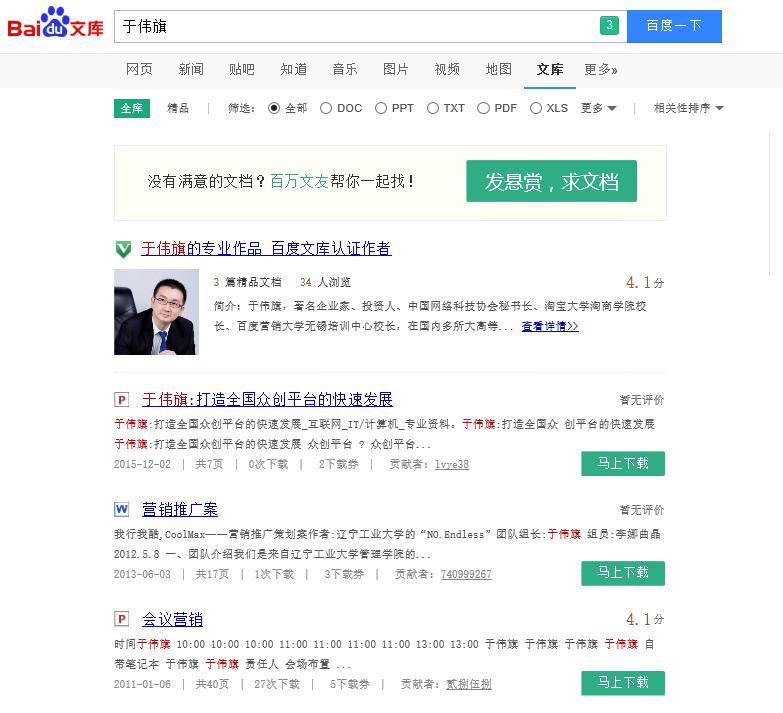Expand the 更多 filter dropdown
783x713 pixels.
coord(598,108)
